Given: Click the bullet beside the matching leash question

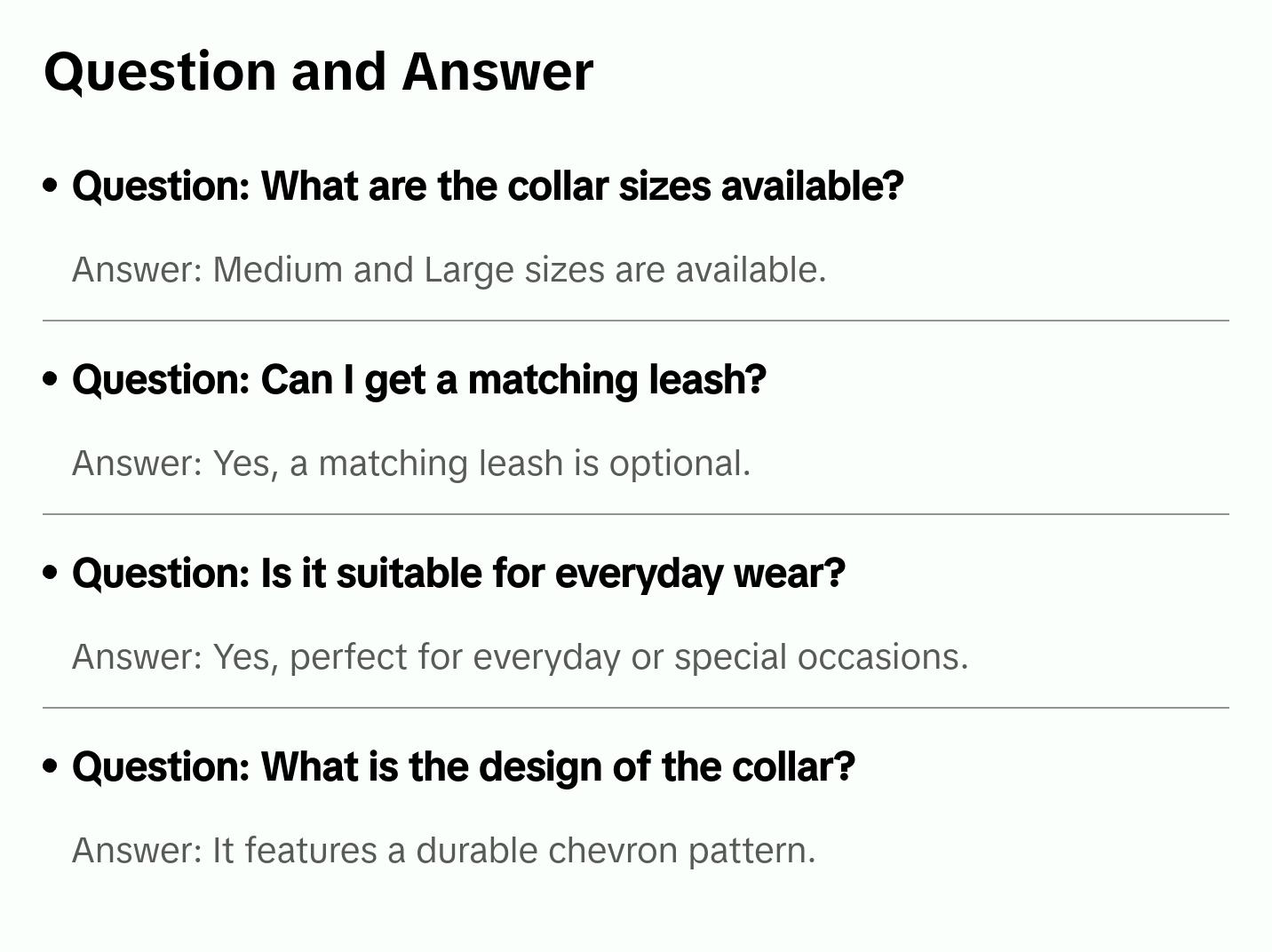Looking at the screenshot, I should (51, 379).
